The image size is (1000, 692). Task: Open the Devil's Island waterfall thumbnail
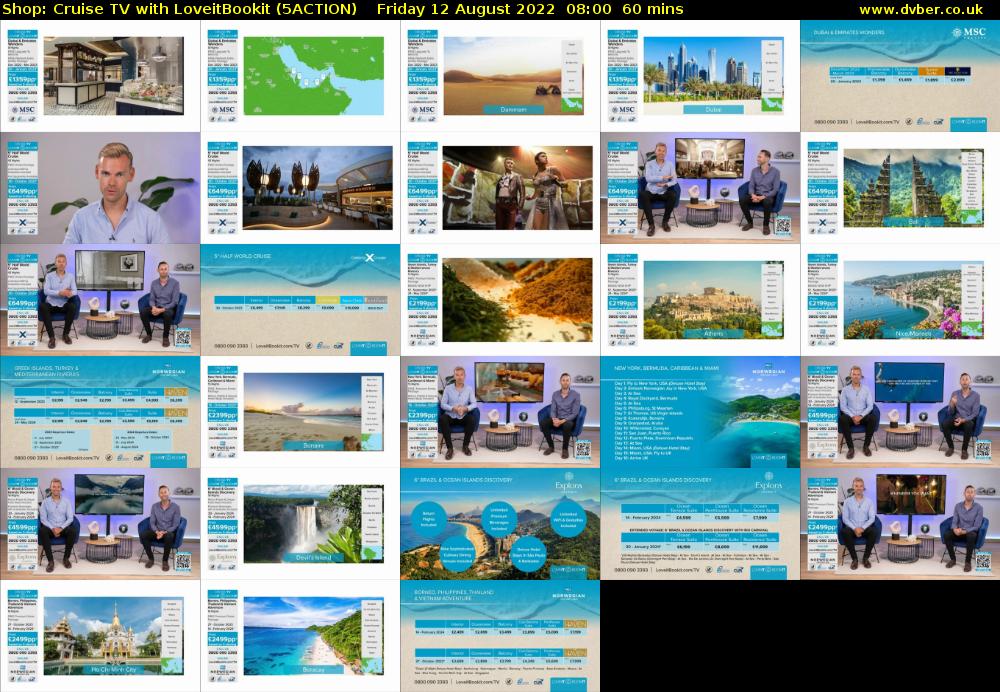tap(300, 524)
